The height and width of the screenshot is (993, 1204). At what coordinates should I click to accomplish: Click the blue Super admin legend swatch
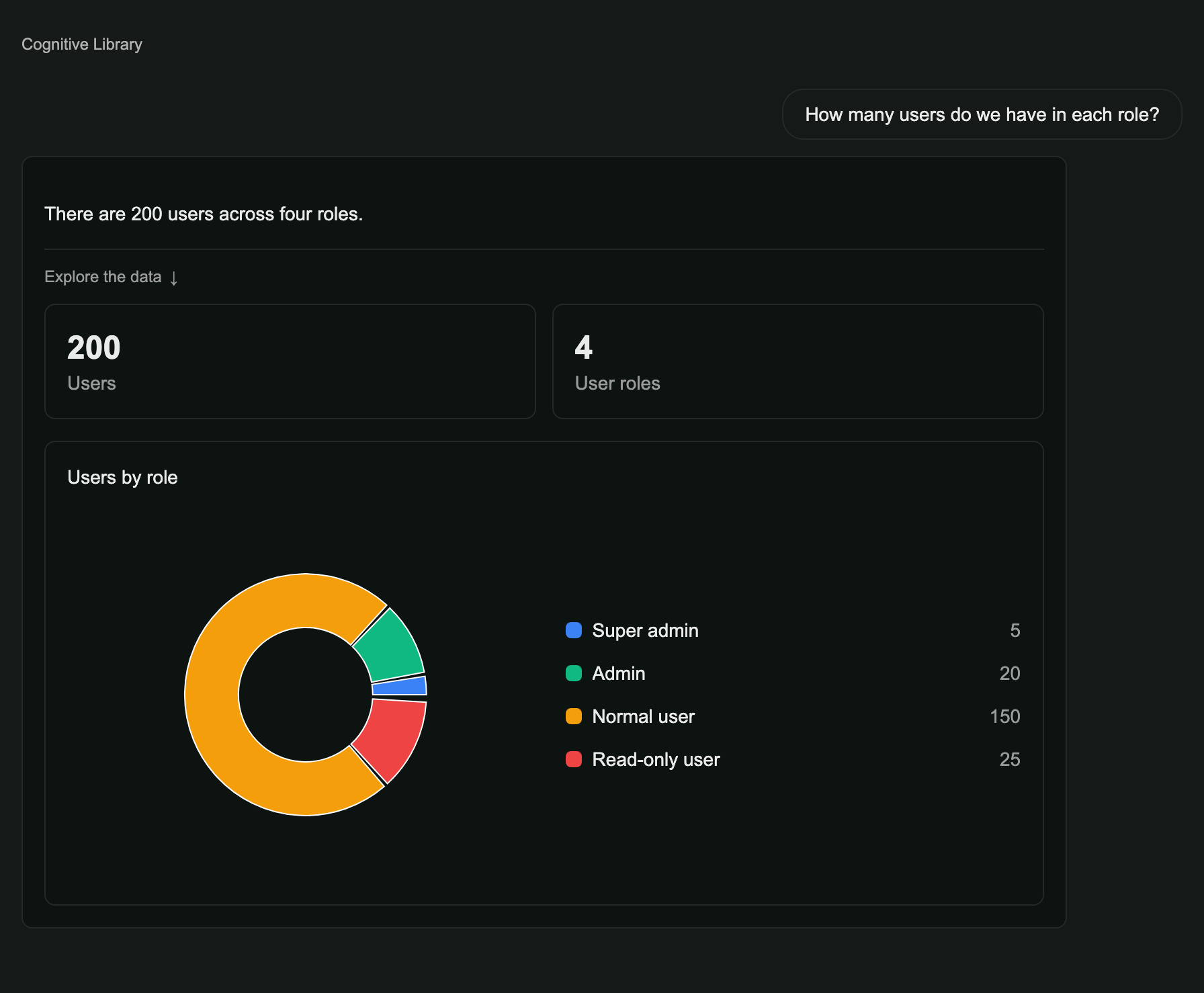(574, 630)
